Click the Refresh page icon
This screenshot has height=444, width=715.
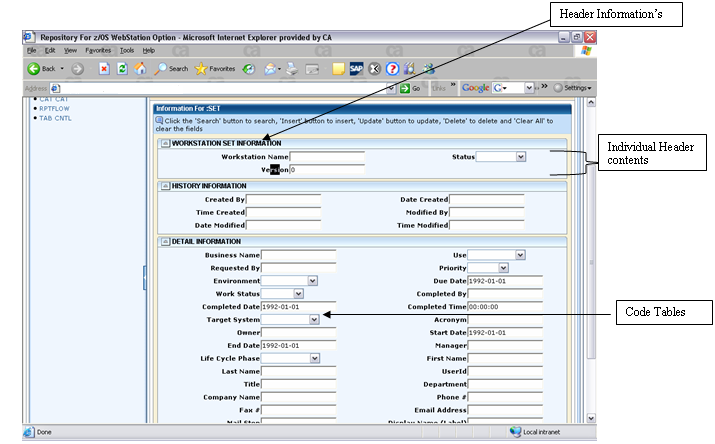[x=122, y=69]
